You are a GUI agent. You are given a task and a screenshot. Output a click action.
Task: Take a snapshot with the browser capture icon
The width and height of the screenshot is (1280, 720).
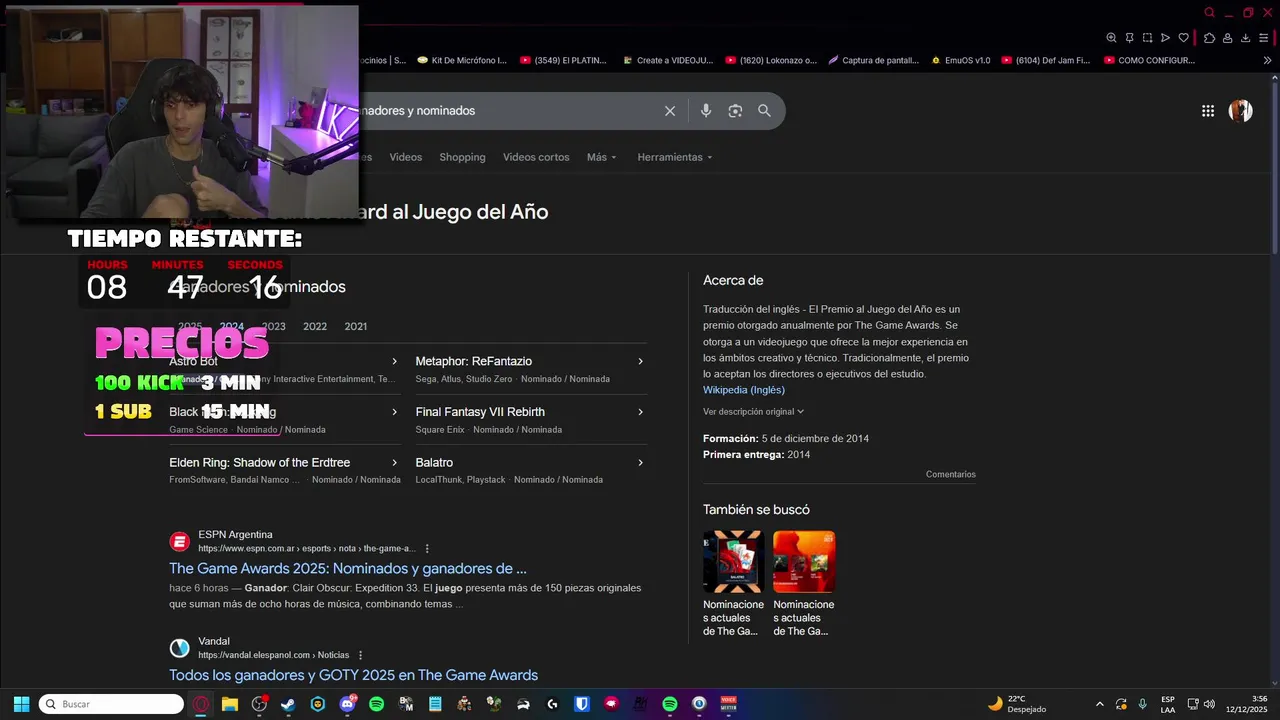(1147, 38)
